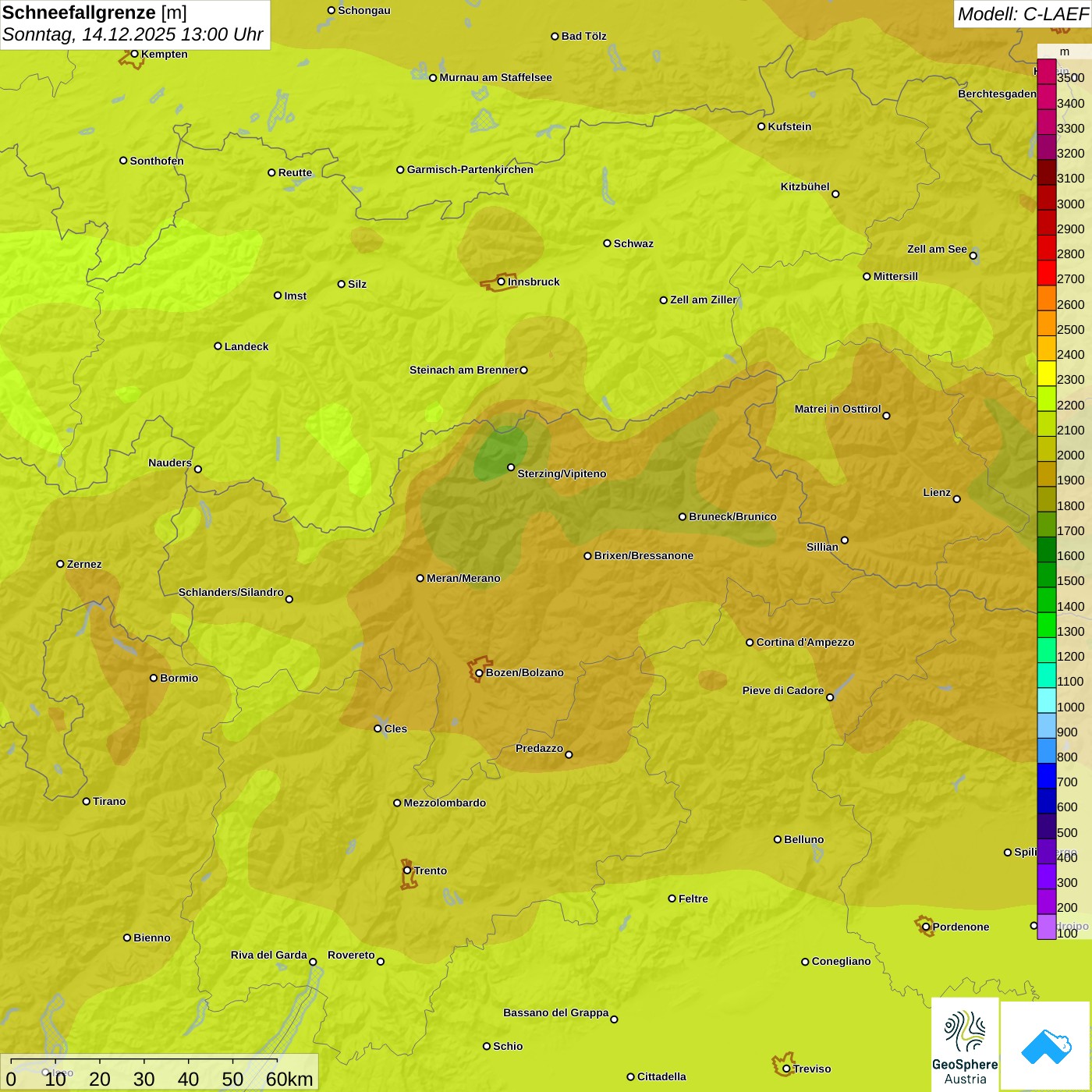The height and width of the screenshot is (1092, 1092).
Task: Select the red 2700 m legend swatch
Action: point(1047,273)
